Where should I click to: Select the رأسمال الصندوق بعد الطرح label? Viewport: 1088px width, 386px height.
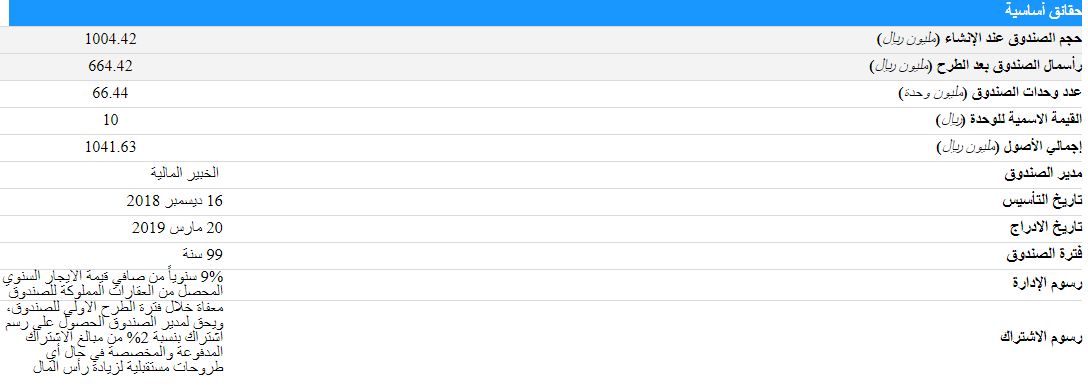click(975, 67)
